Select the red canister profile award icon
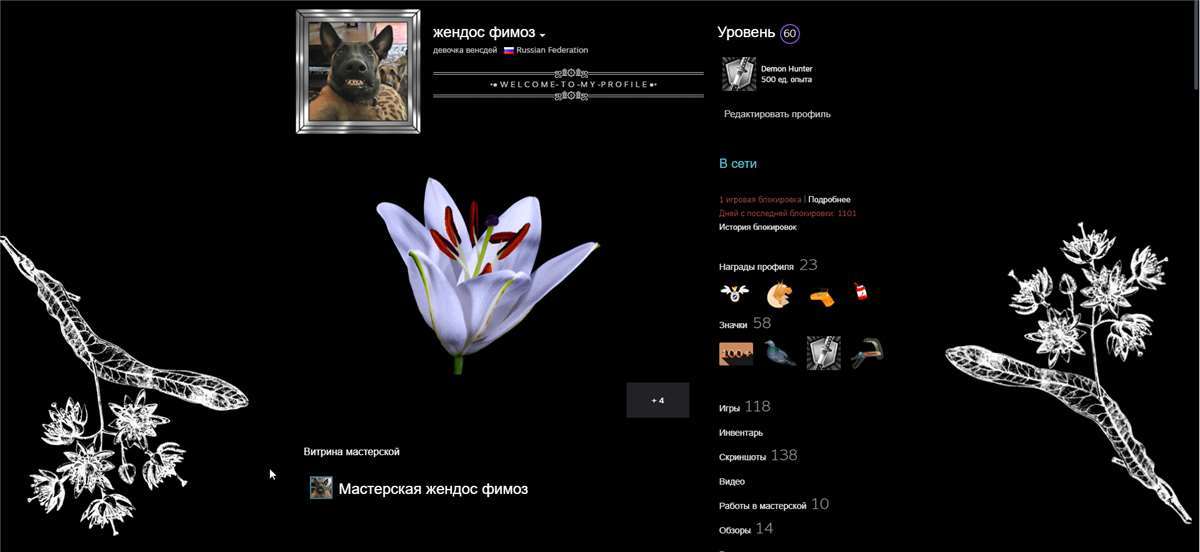 pyautogui.click(x=860, y=293)
